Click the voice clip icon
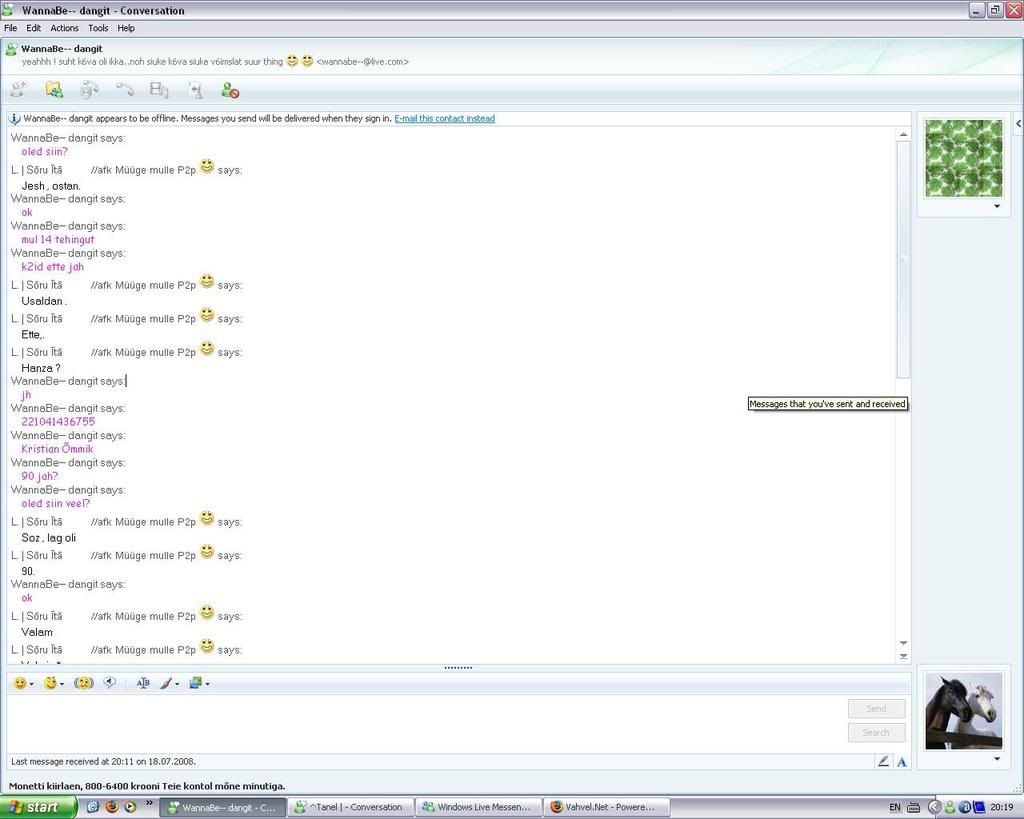Image resolution: width=1024 pixels, height=819 pixels. pyautogui.click(x=110, y=683)
